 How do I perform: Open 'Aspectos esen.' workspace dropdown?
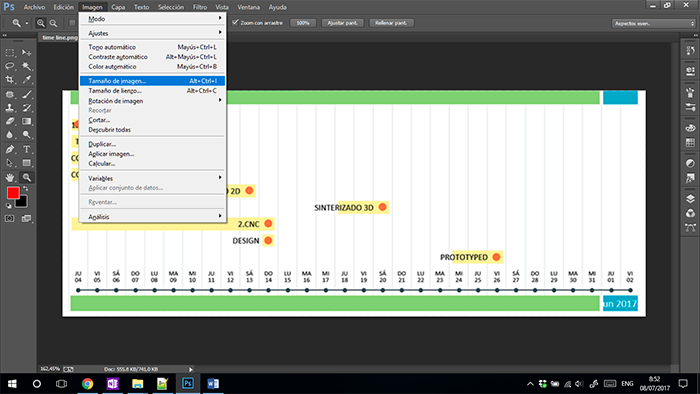(654, 23)
